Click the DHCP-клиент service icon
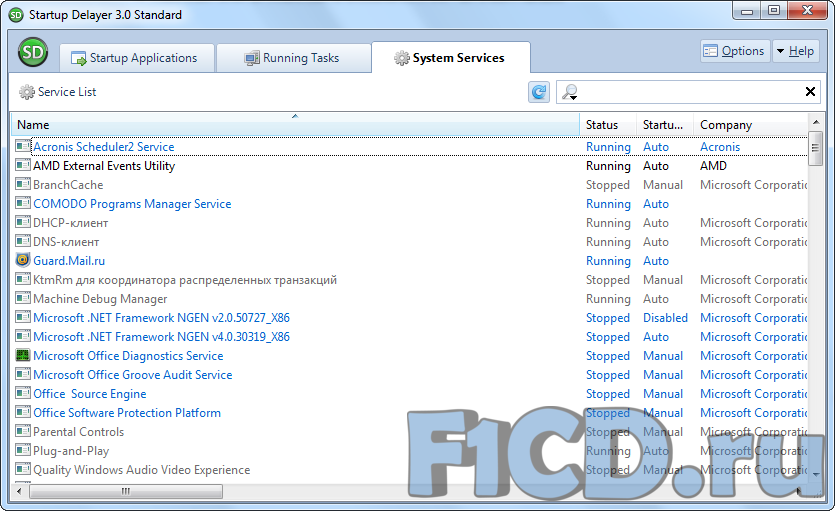 tap(23, 222)
